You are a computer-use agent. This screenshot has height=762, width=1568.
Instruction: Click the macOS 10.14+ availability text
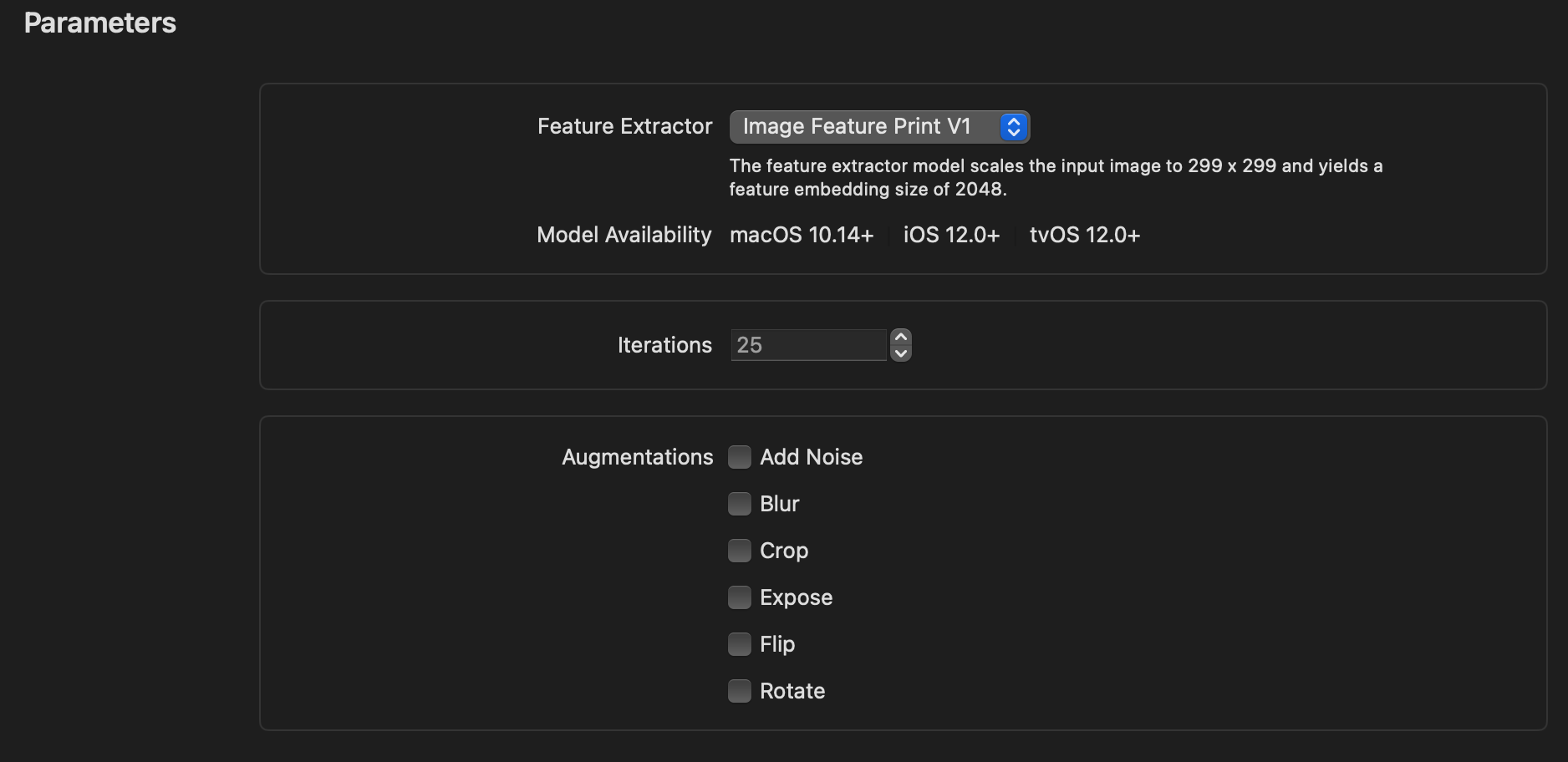(x=802, y=236)
